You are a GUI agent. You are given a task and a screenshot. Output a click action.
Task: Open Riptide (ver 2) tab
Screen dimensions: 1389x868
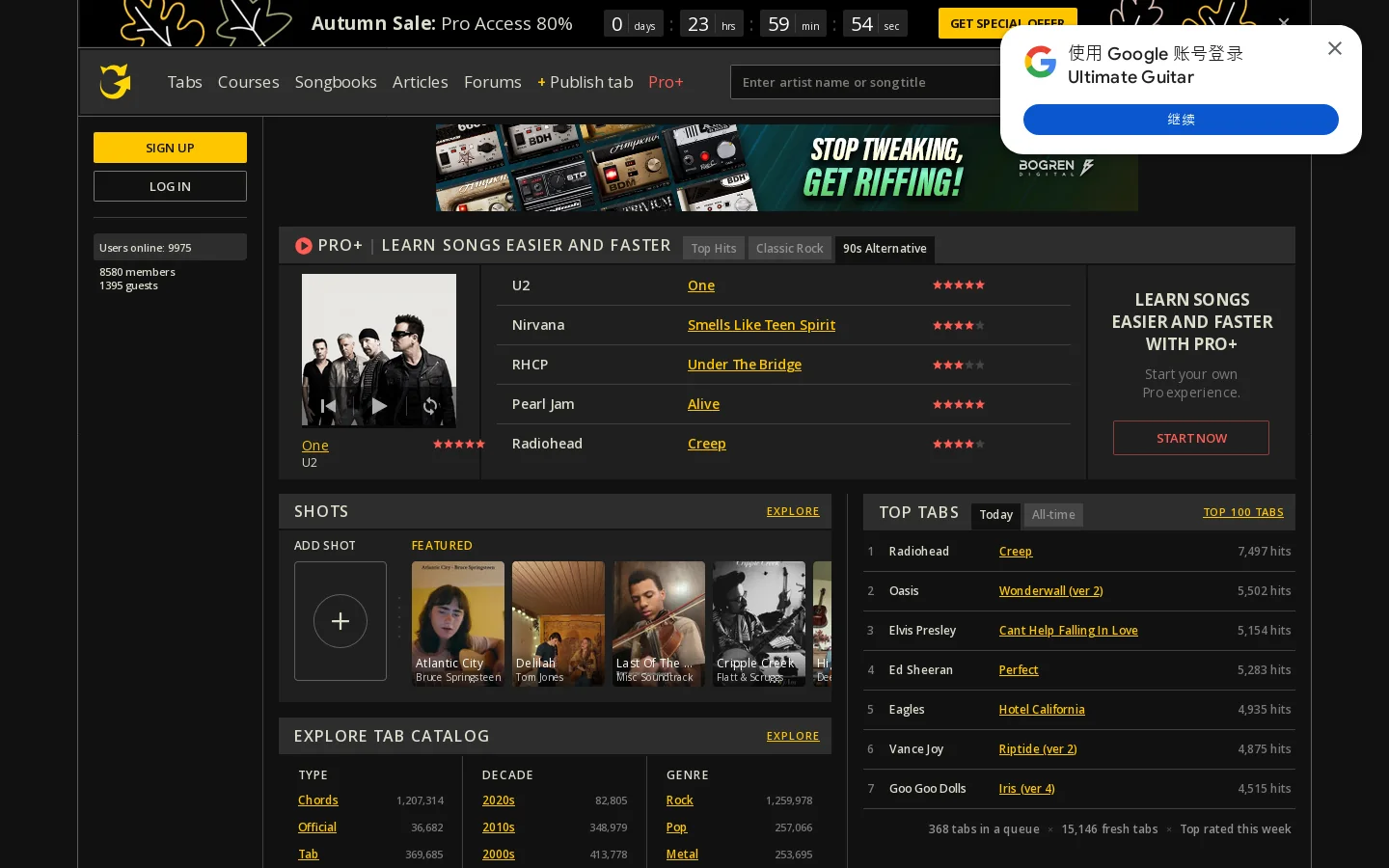tap(1038, 749)
